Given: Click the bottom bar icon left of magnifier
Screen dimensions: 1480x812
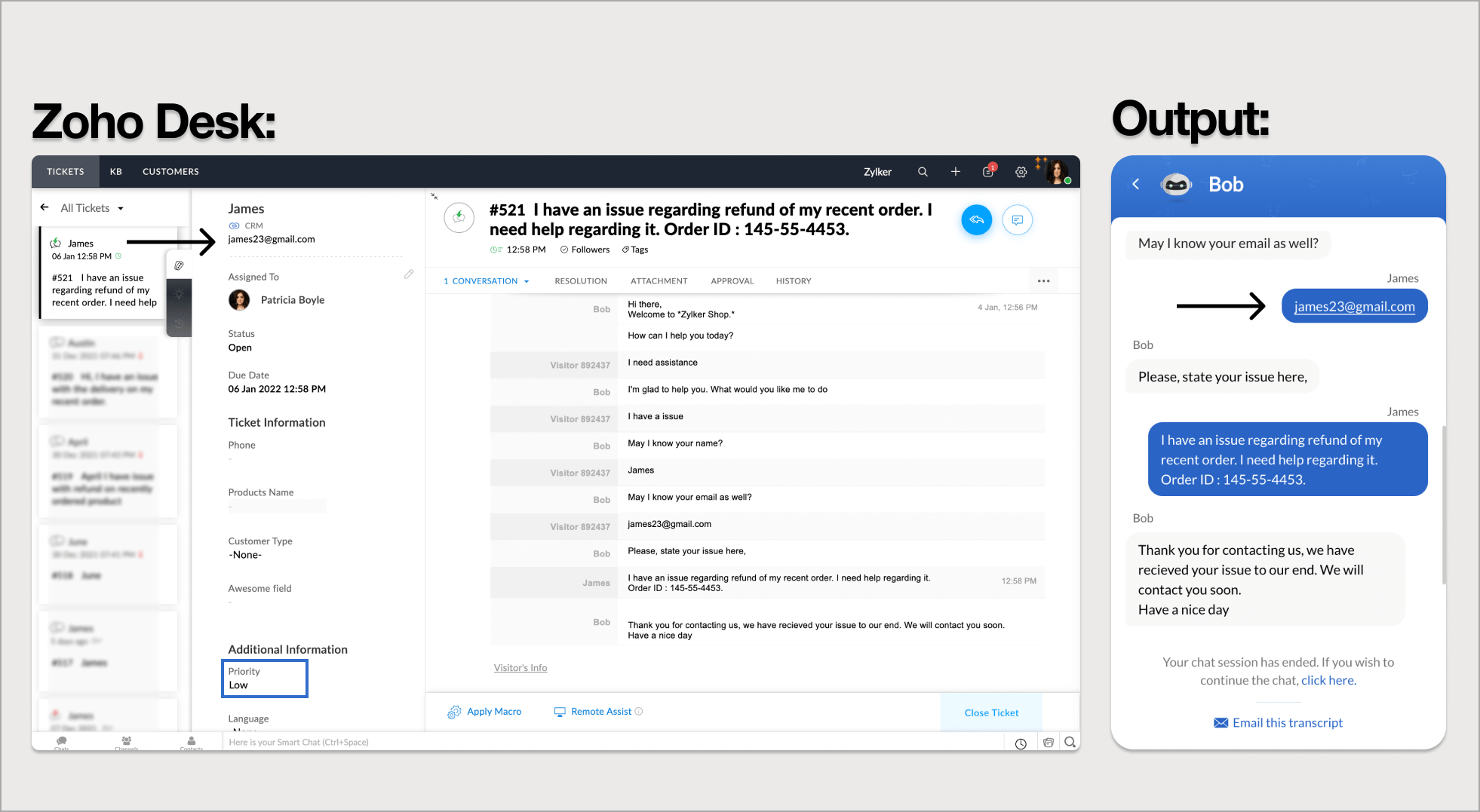Looking at the screenshot, I should point(1048,743).
